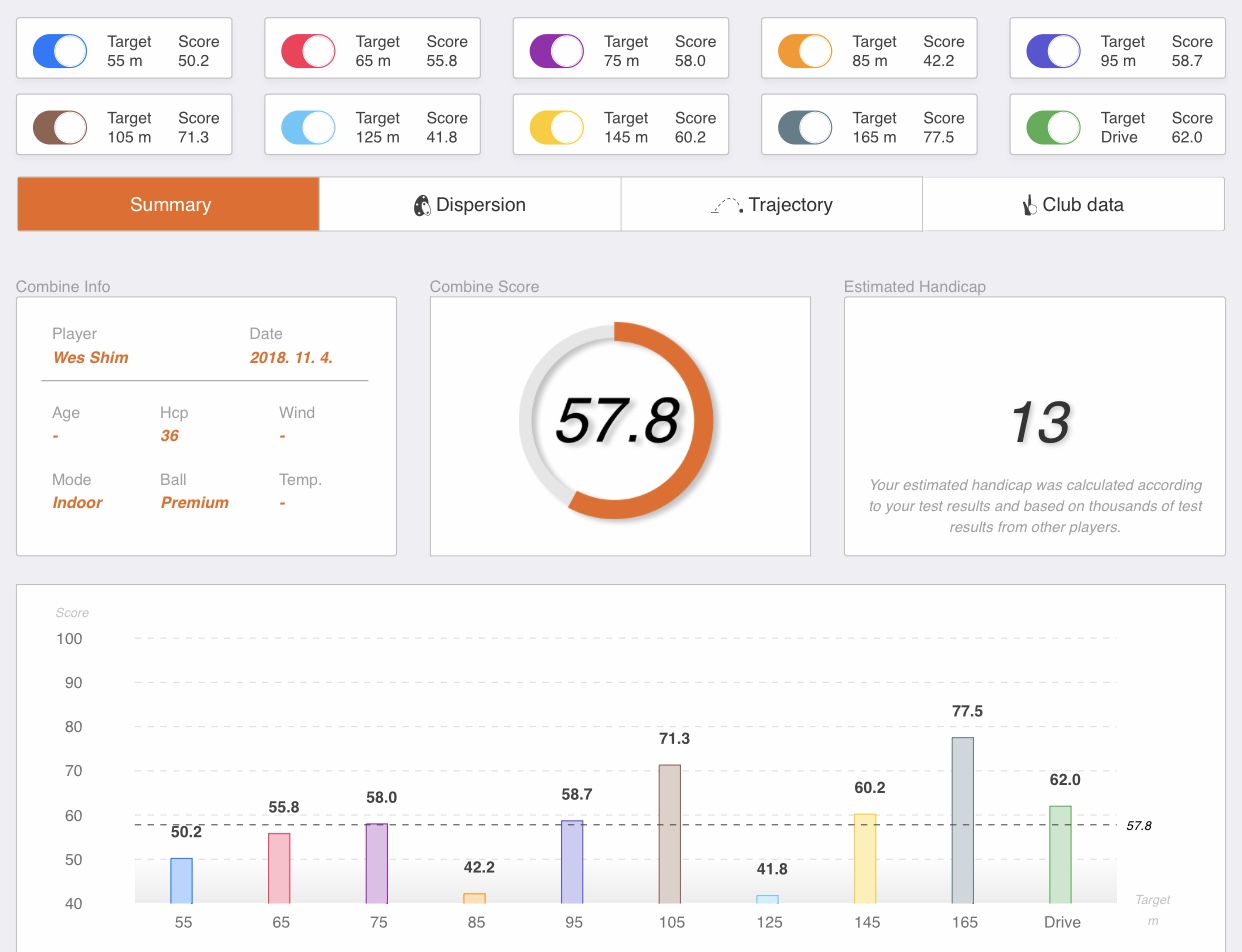Screen dimensions: 1242x952
Task: Open the Trajectory tab
Action: point(772,205)
